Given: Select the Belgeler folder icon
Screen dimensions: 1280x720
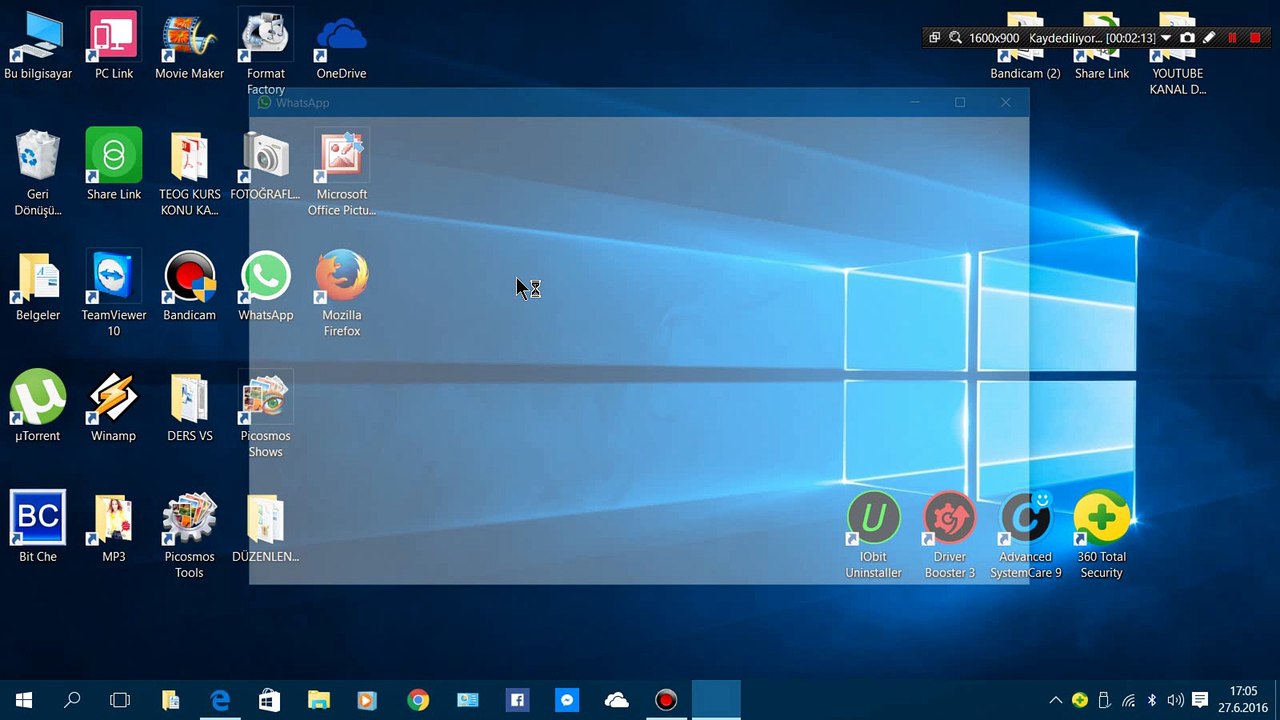Looking at the screenshot, I should point(38,287).
